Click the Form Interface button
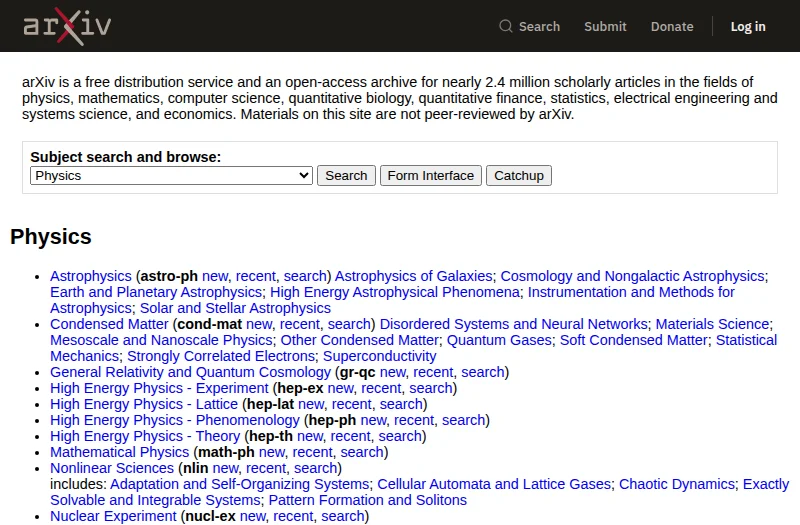This screenshot has height=525, width=800. tap(431, 176)
